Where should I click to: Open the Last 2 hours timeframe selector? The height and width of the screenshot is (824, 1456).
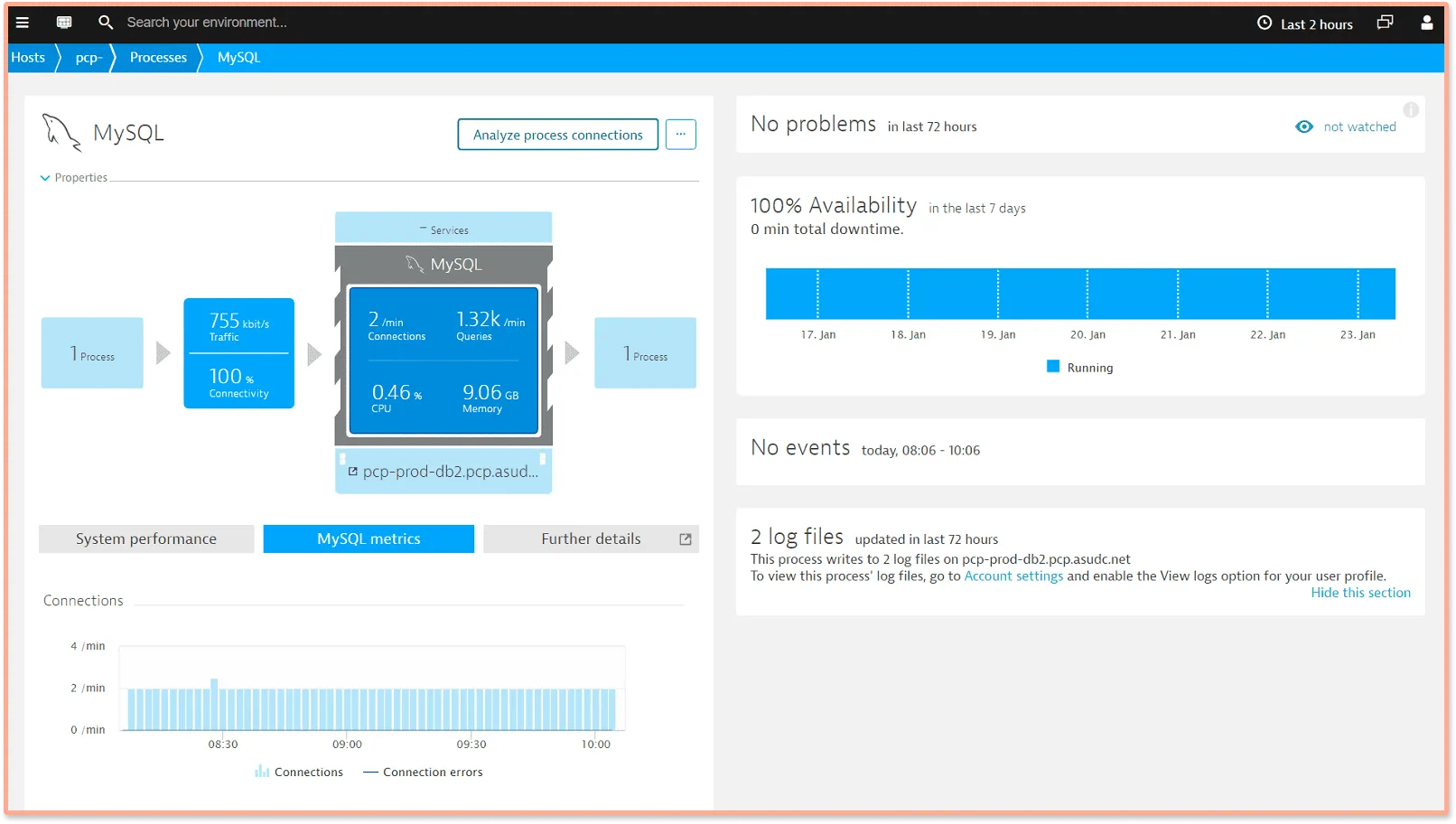[1305, 23]
